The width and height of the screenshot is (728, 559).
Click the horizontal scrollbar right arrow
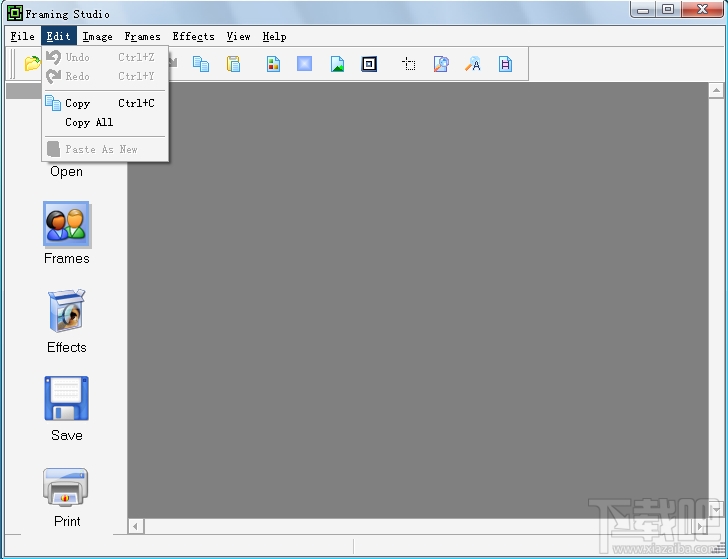point(700,526)
